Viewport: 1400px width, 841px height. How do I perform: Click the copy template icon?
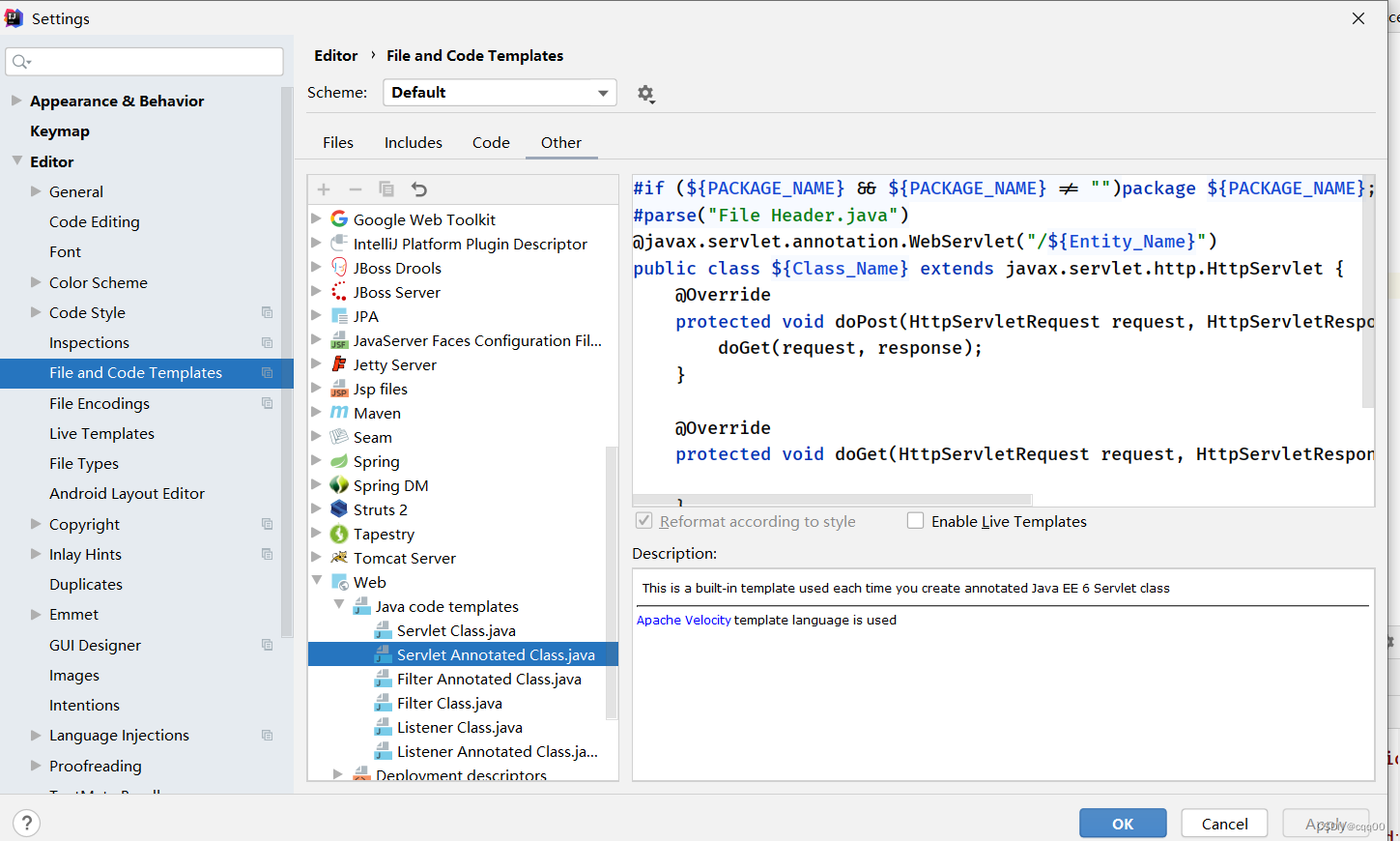386,189
